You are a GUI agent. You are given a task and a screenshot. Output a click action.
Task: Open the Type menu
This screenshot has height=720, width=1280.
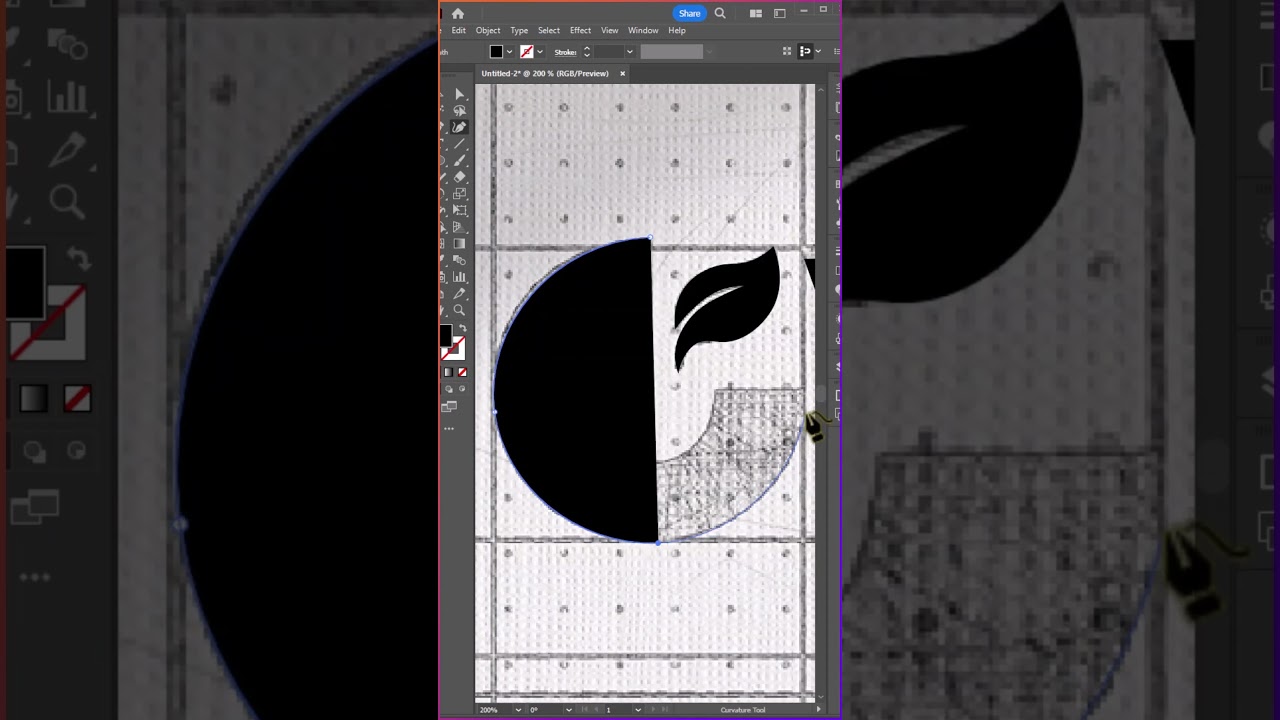[x=519, y=31]
